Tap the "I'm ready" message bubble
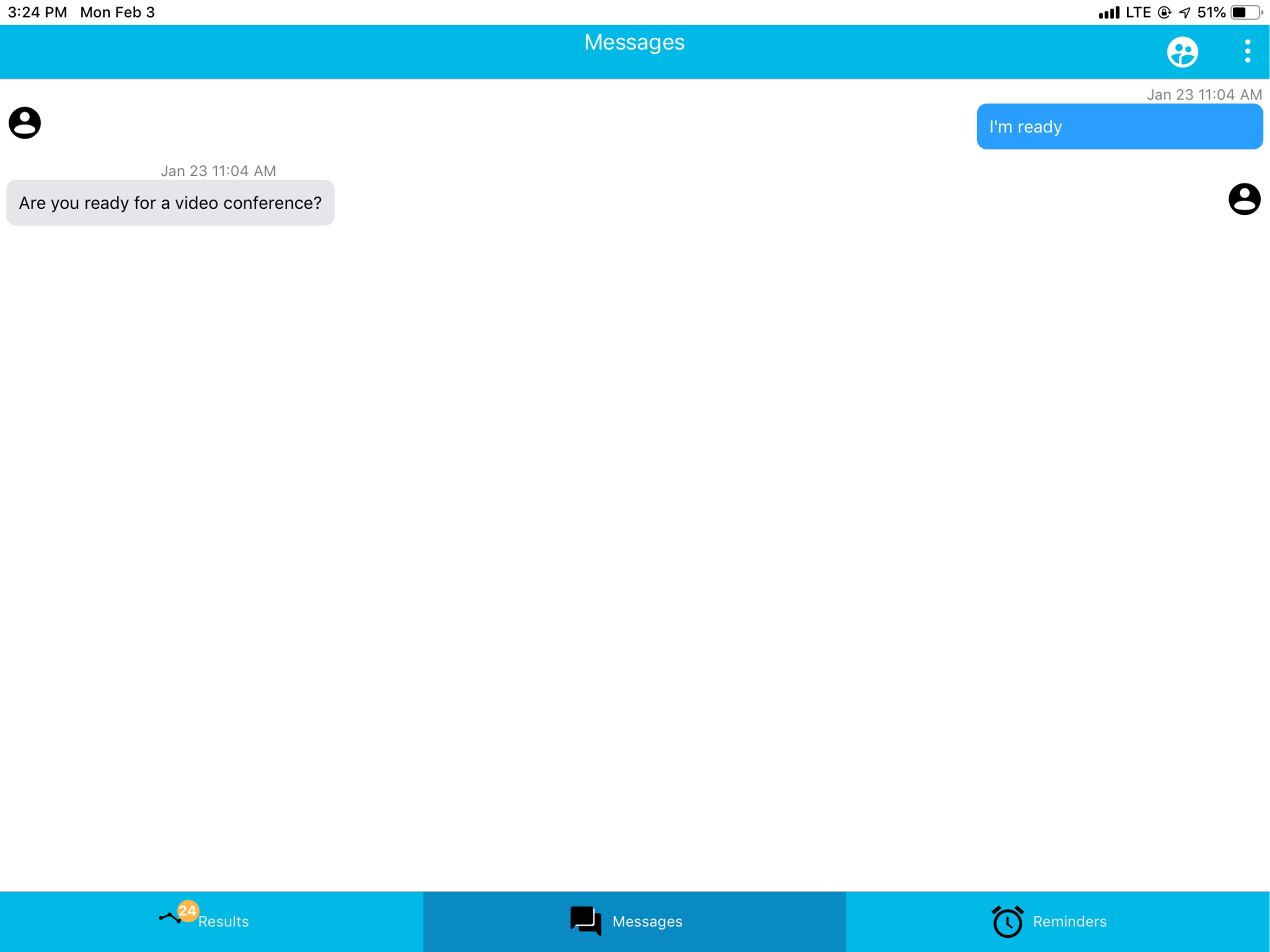Image resolution: width=1270 pixels, height=952 pixels. pyautogui.click(x=1119, y=126)
